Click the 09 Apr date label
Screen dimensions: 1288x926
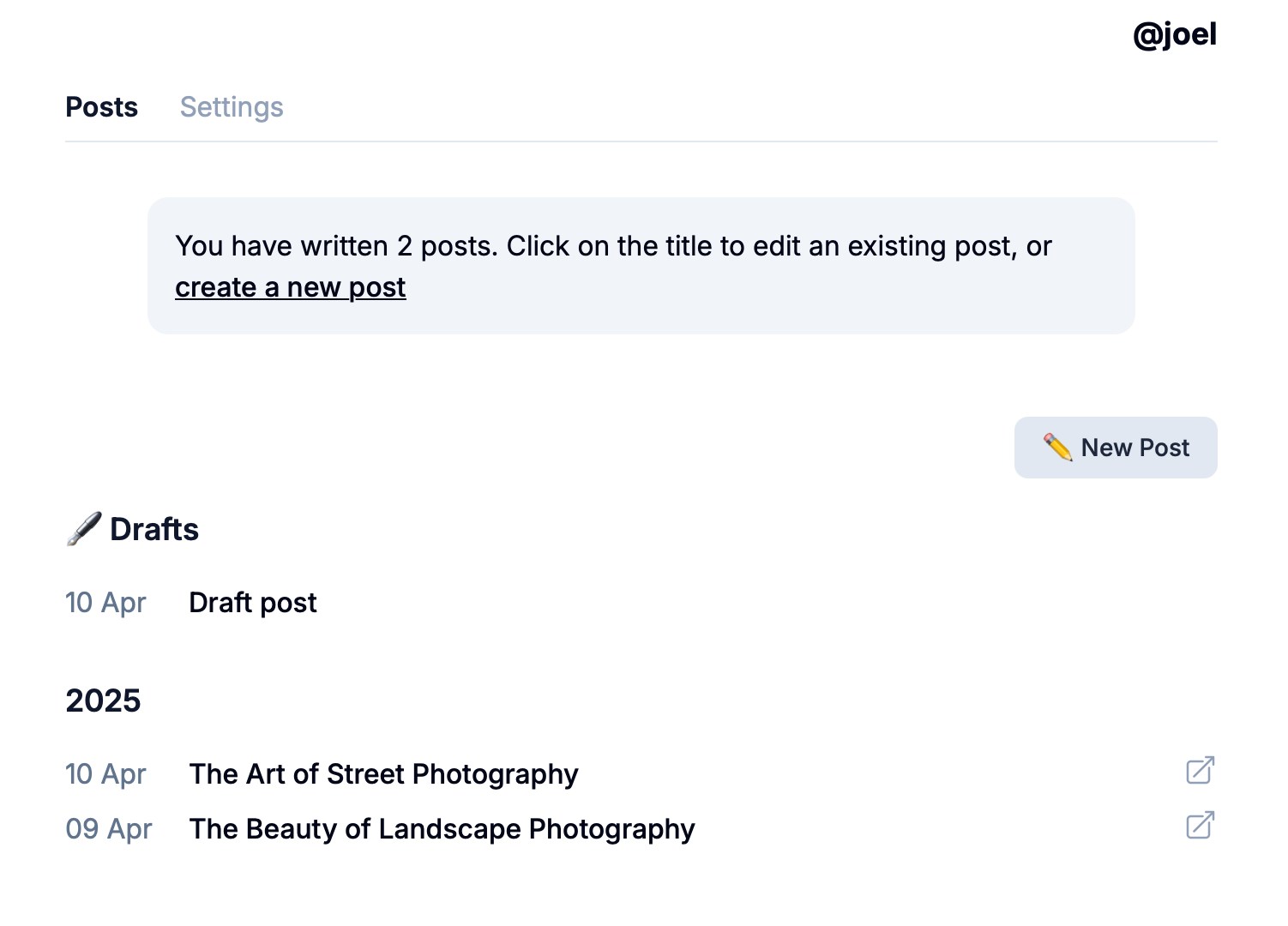coord(108,829)
